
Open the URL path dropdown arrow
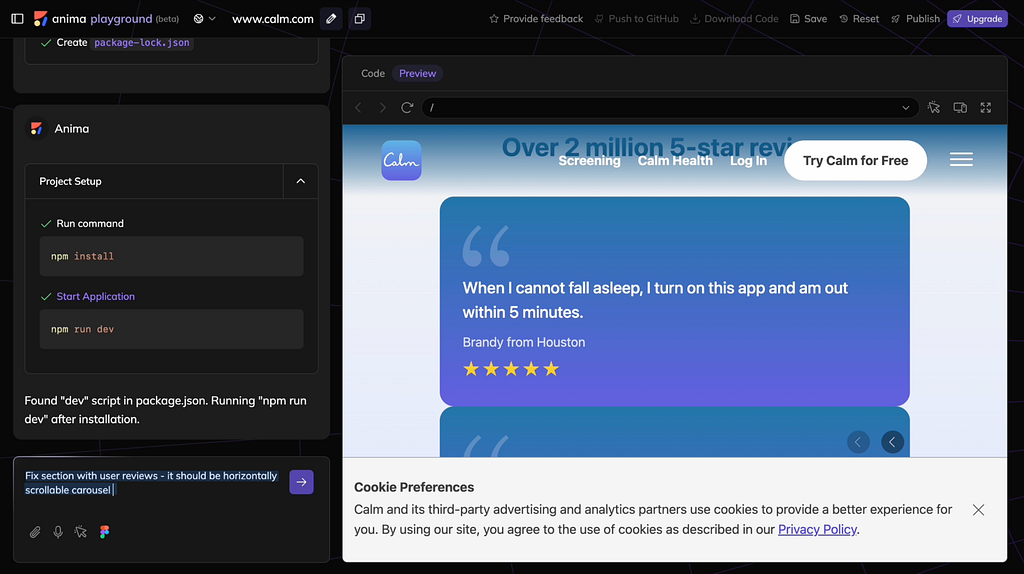click(x=906, y=108)
